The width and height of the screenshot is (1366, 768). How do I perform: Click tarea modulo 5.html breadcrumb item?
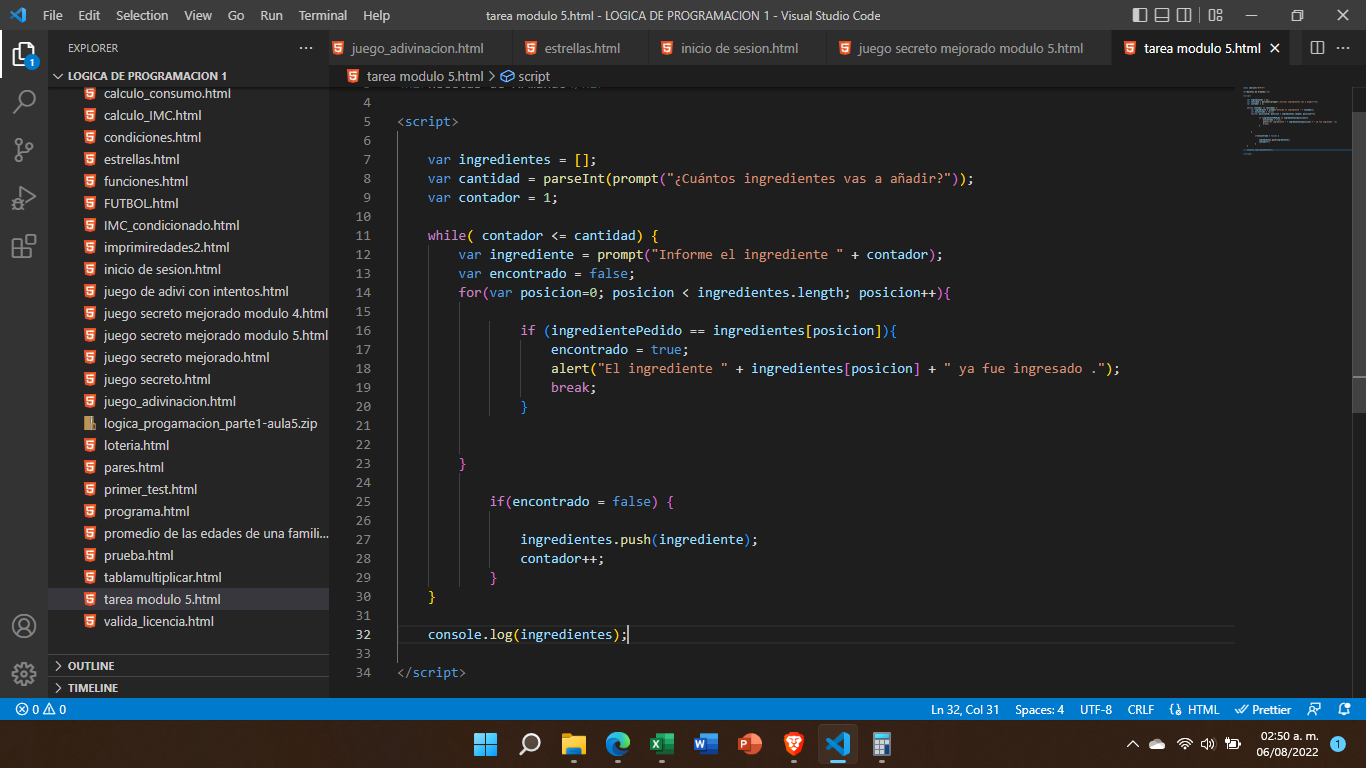tap(415, 76)
